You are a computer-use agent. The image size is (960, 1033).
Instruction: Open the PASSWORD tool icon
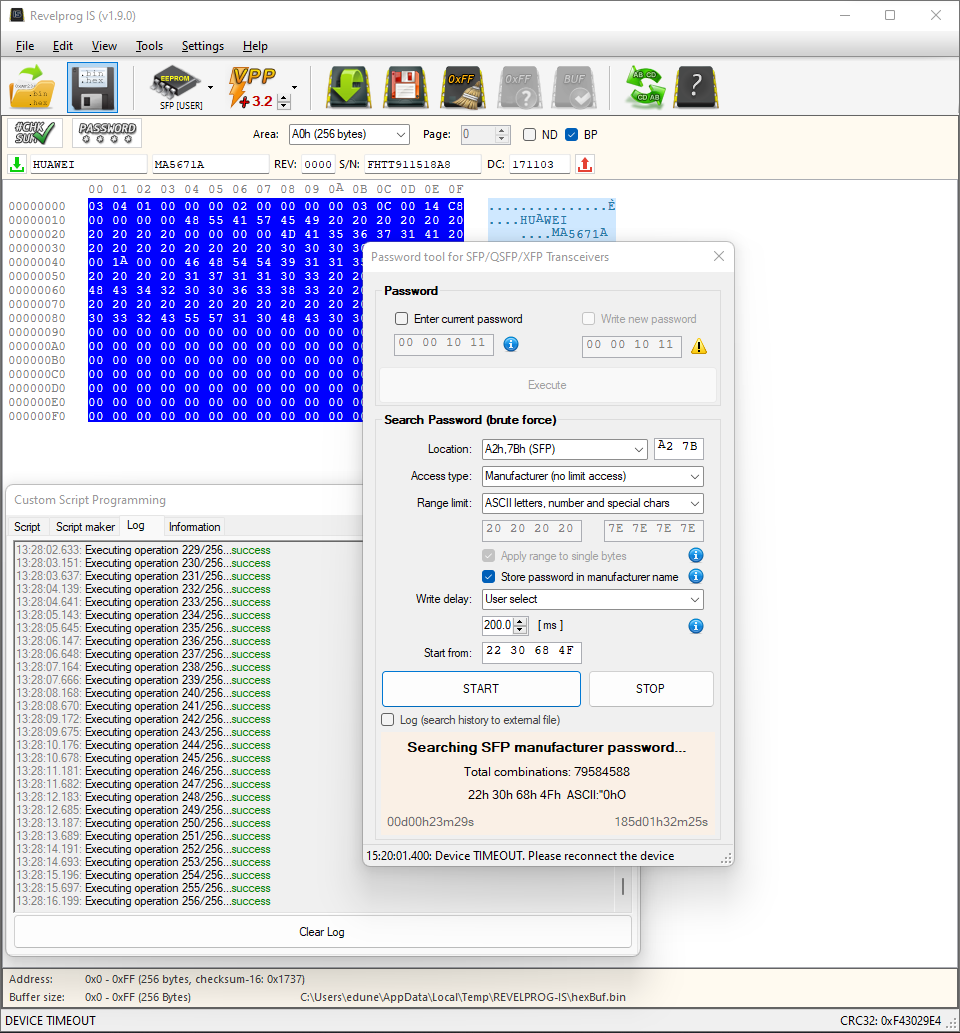tap(107, 133)
